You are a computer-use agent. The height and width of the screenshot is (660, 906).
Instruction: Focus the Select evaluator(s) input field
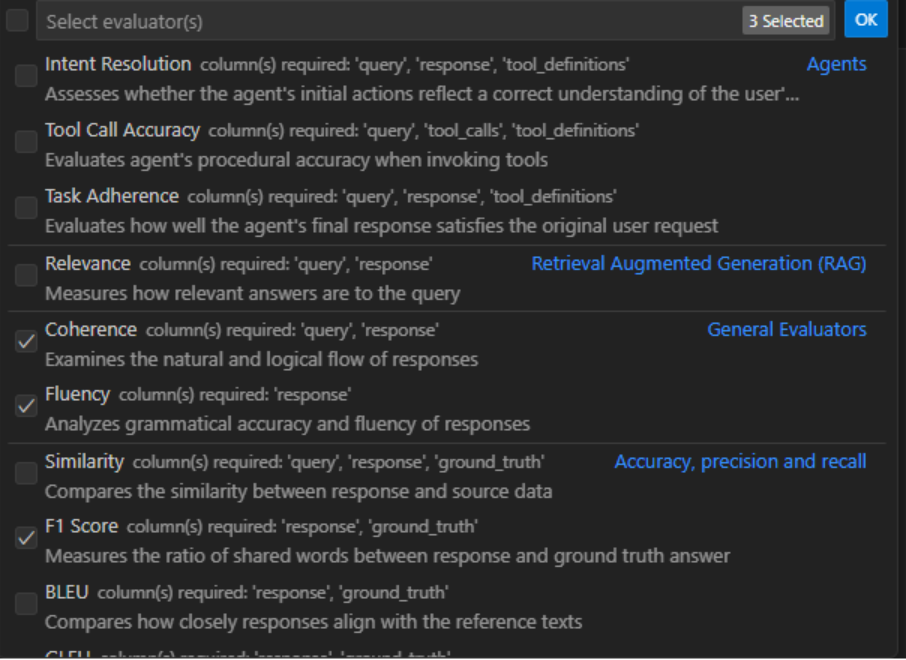click(388, 21)
